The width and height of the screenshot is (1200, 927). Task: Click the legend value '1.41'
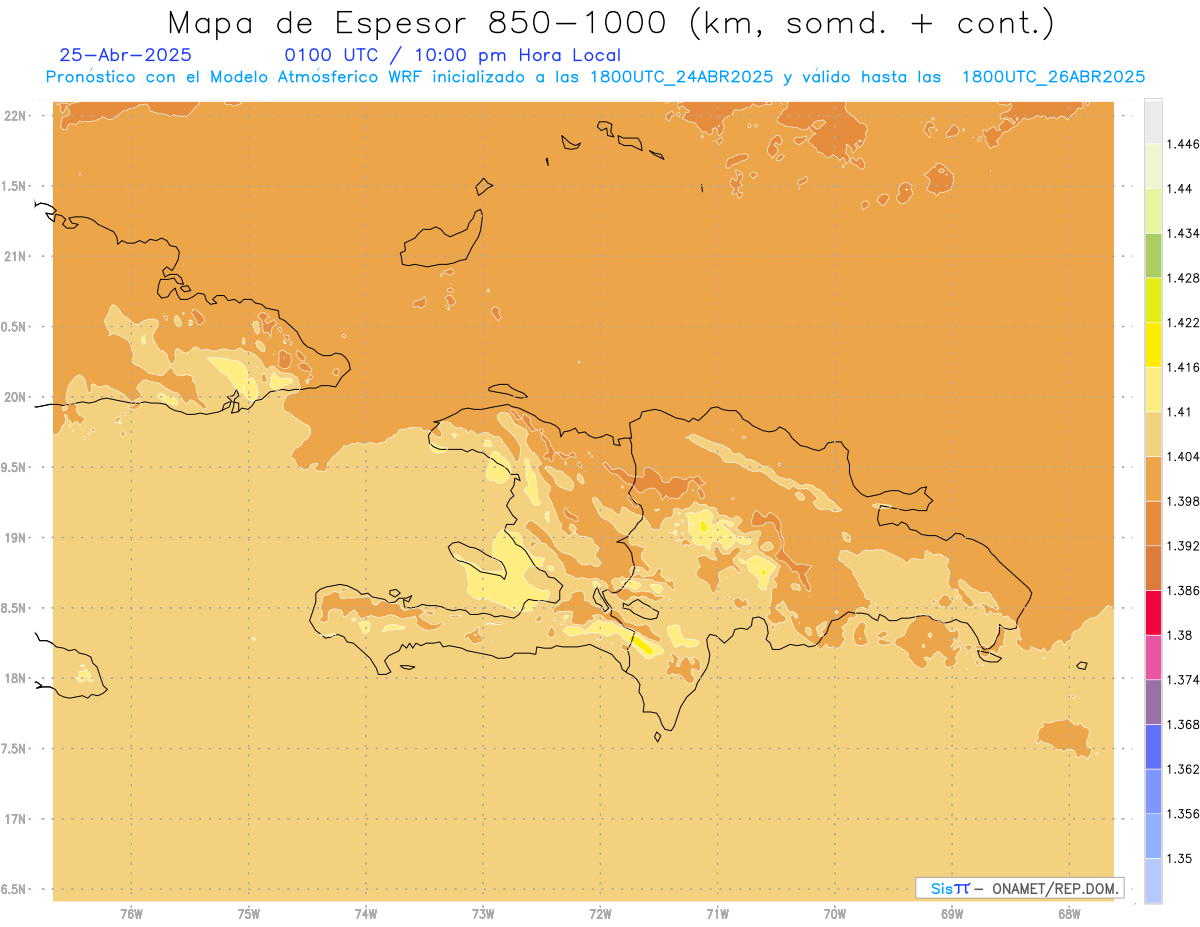pyautogui.click(x=1179, y=412)
